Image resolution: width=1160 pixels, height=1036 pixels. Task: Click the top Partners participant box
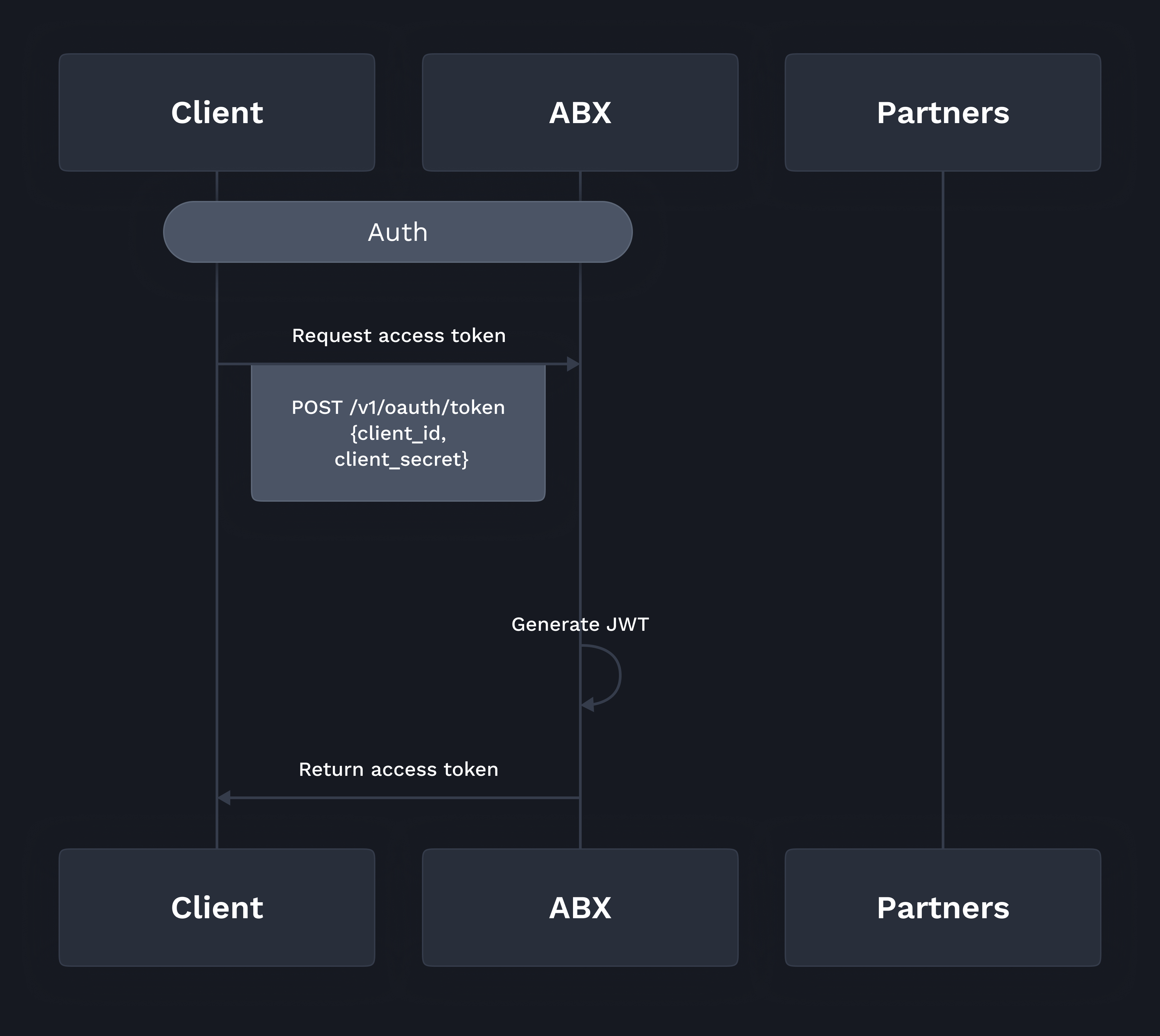tap(942, 112)
